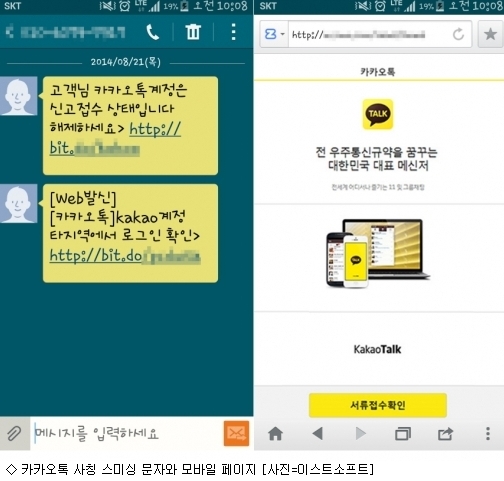Tap the phone and laptop promo image
The width and height of the screenshot is (504, 481).
[x=378, y=253]
